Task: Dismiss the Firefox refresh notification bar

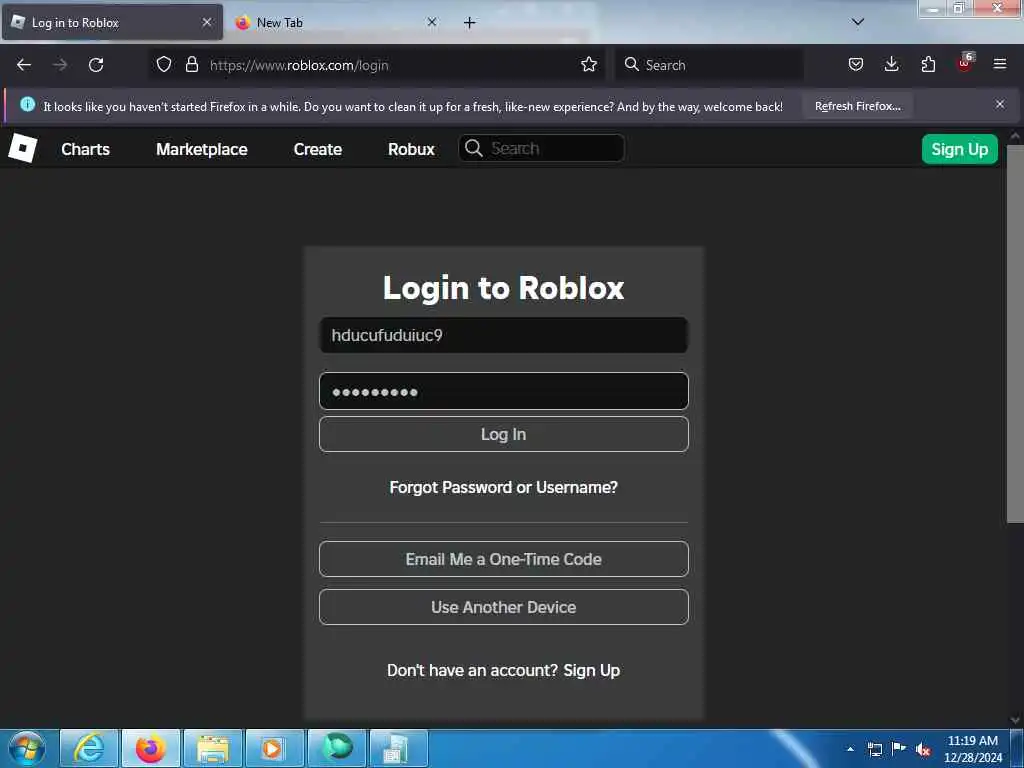Action: pos(1000,104)
